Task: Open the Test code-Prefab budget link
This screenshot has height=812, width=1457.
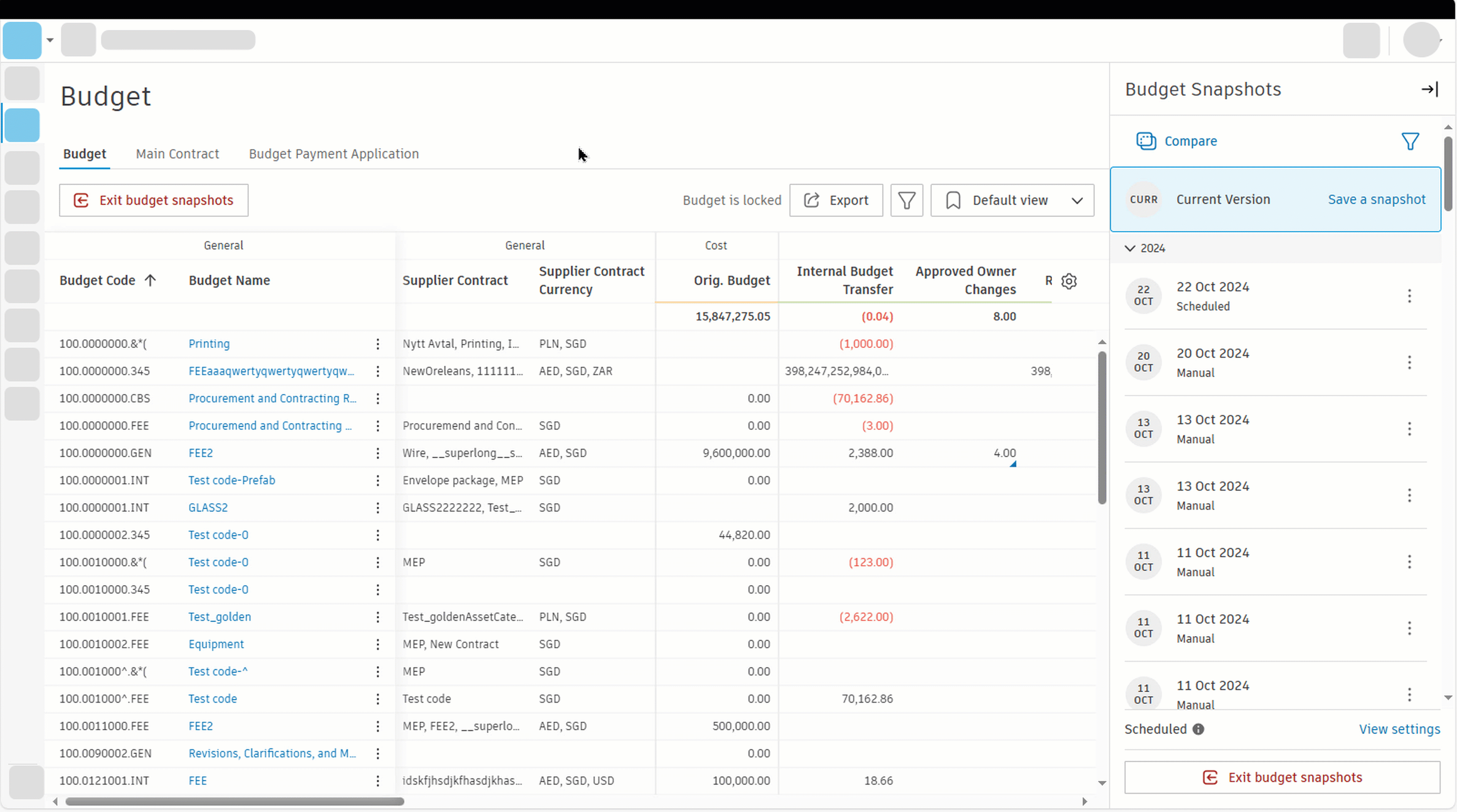Action: pos(232,480)
